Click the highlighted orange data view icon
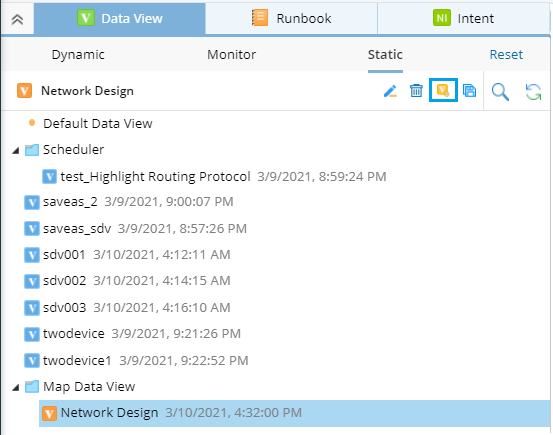Viewport: 553px width, 435px height. pyautogui.click(x=443, y=90)
